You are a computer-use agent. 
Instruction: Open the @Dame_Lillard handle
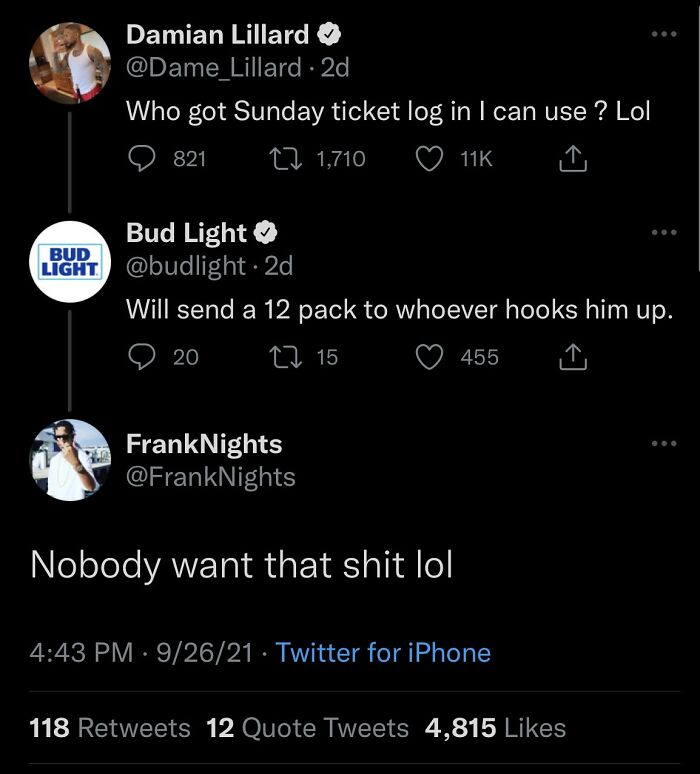pyautogui.click(x=213, y=67)
